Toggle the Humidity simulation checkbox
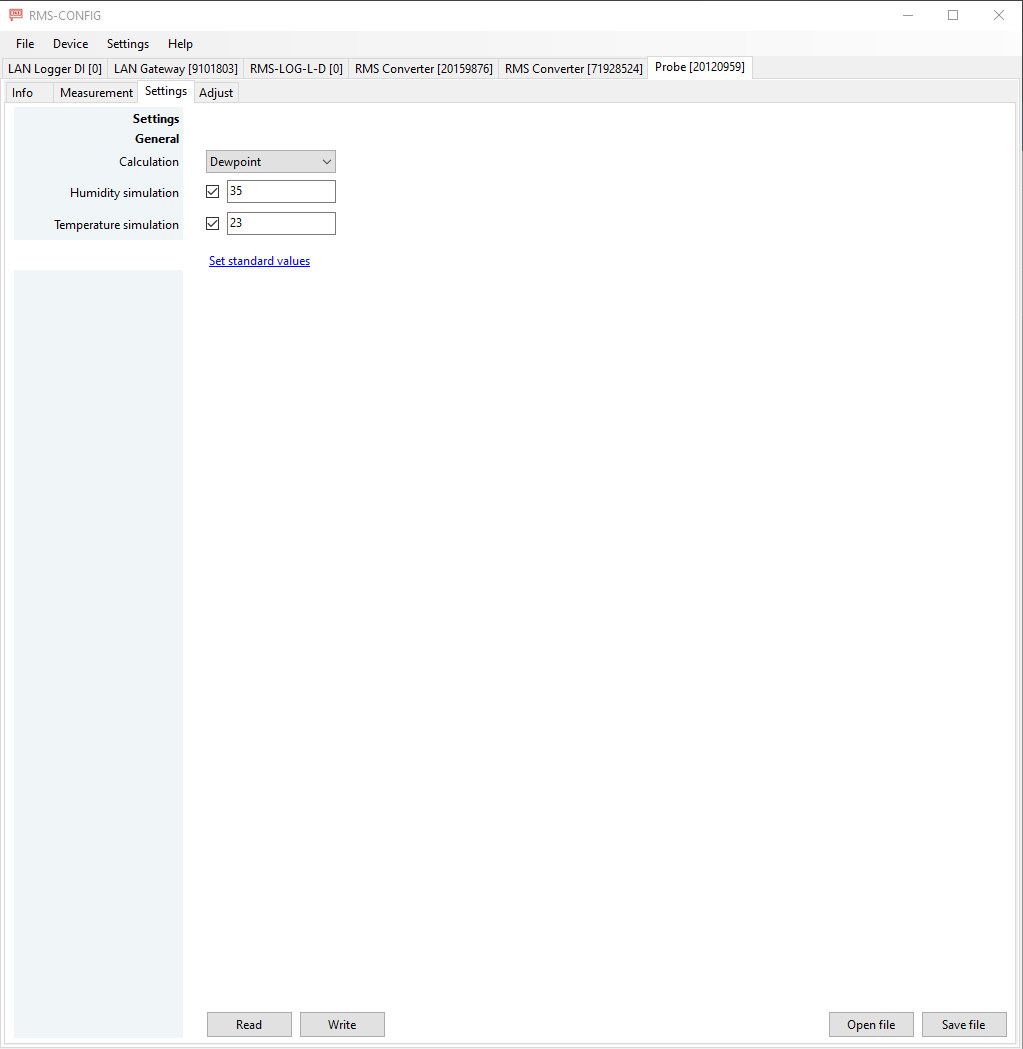 tap(213, 191)
